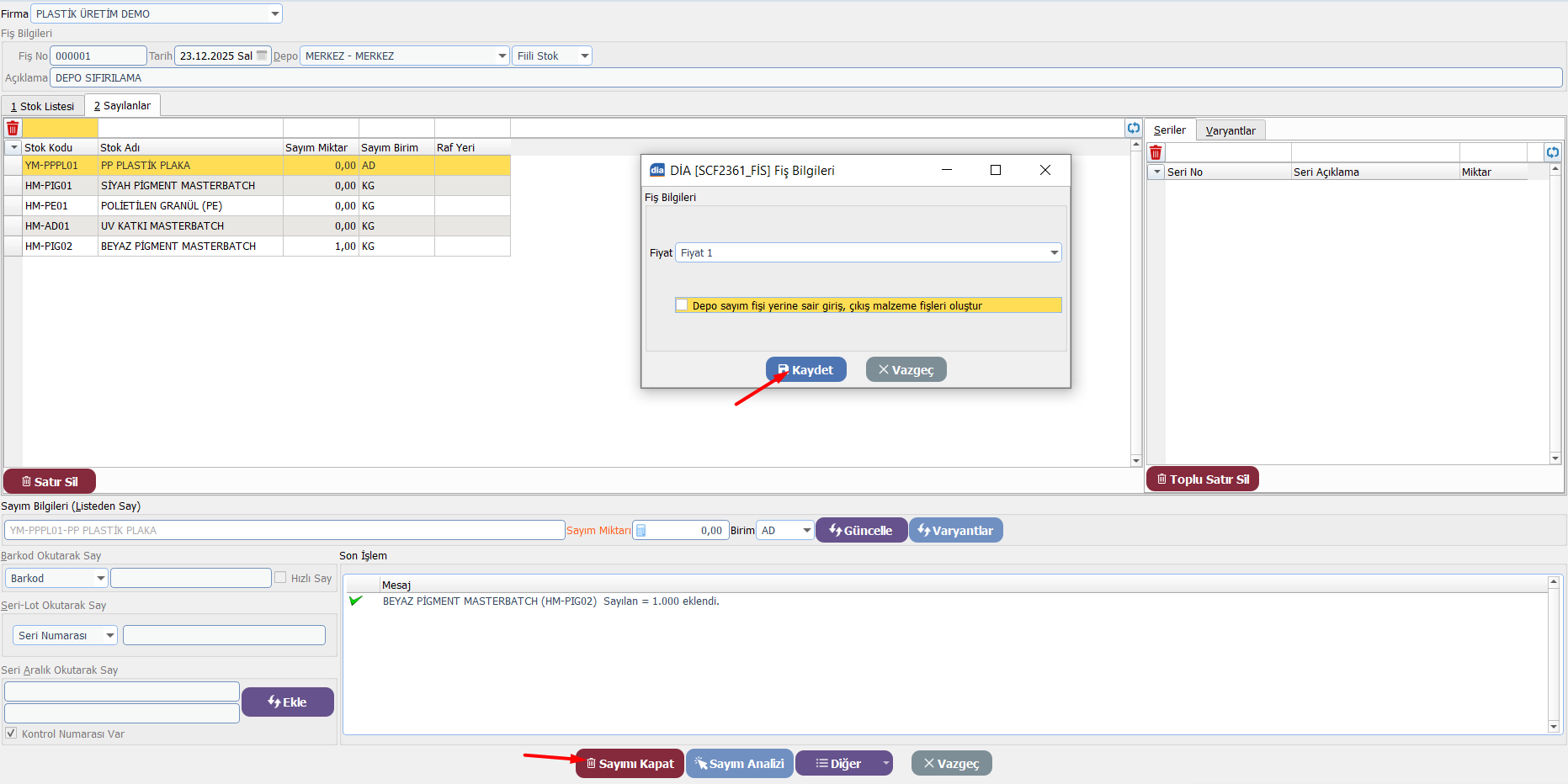
Task: Click Kaydet in the Fiş Bilgileri dialog
Action: (805, 370)
